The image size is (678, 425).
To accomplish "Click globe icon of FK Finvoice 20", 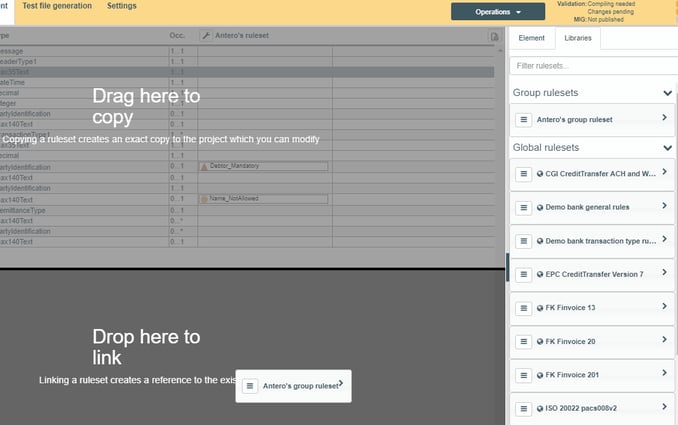I will pos(540,342).
